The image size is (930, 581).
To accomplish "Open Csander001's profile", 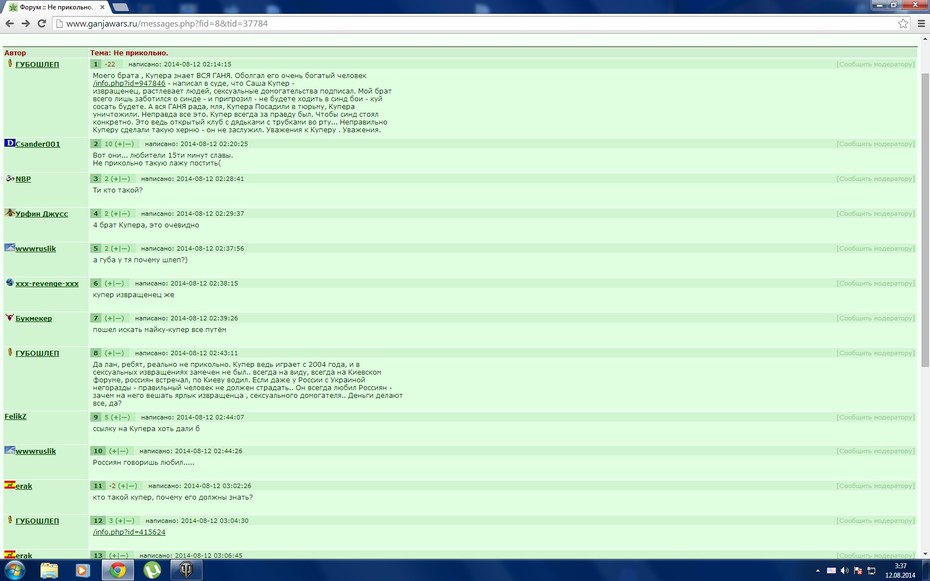I will pos(37,144).
